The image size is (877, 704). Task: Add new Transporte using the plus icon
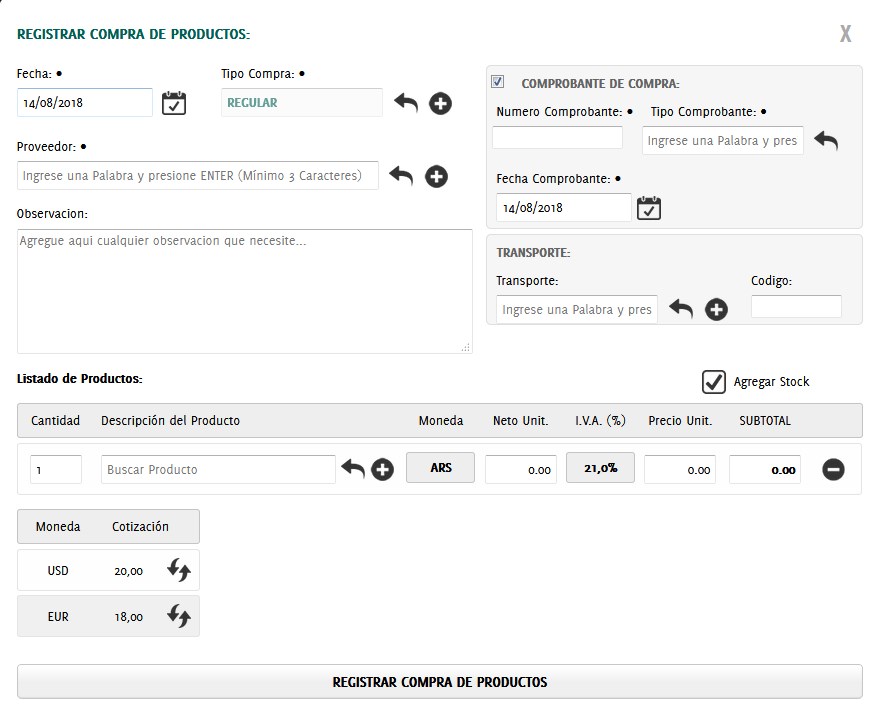(716, 310)
